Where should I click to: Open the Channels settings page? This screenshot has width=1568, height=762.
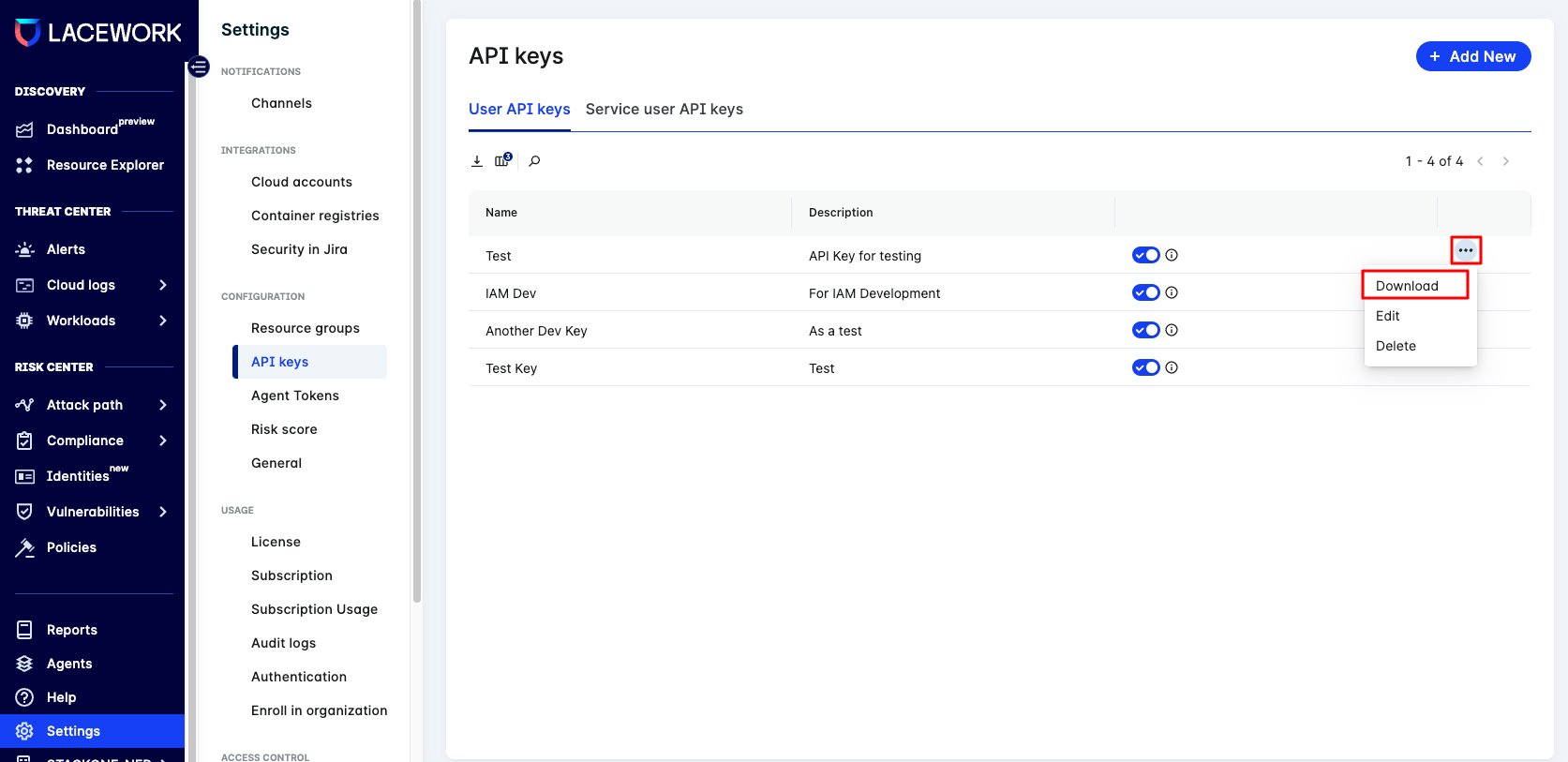tap(281, 103)
